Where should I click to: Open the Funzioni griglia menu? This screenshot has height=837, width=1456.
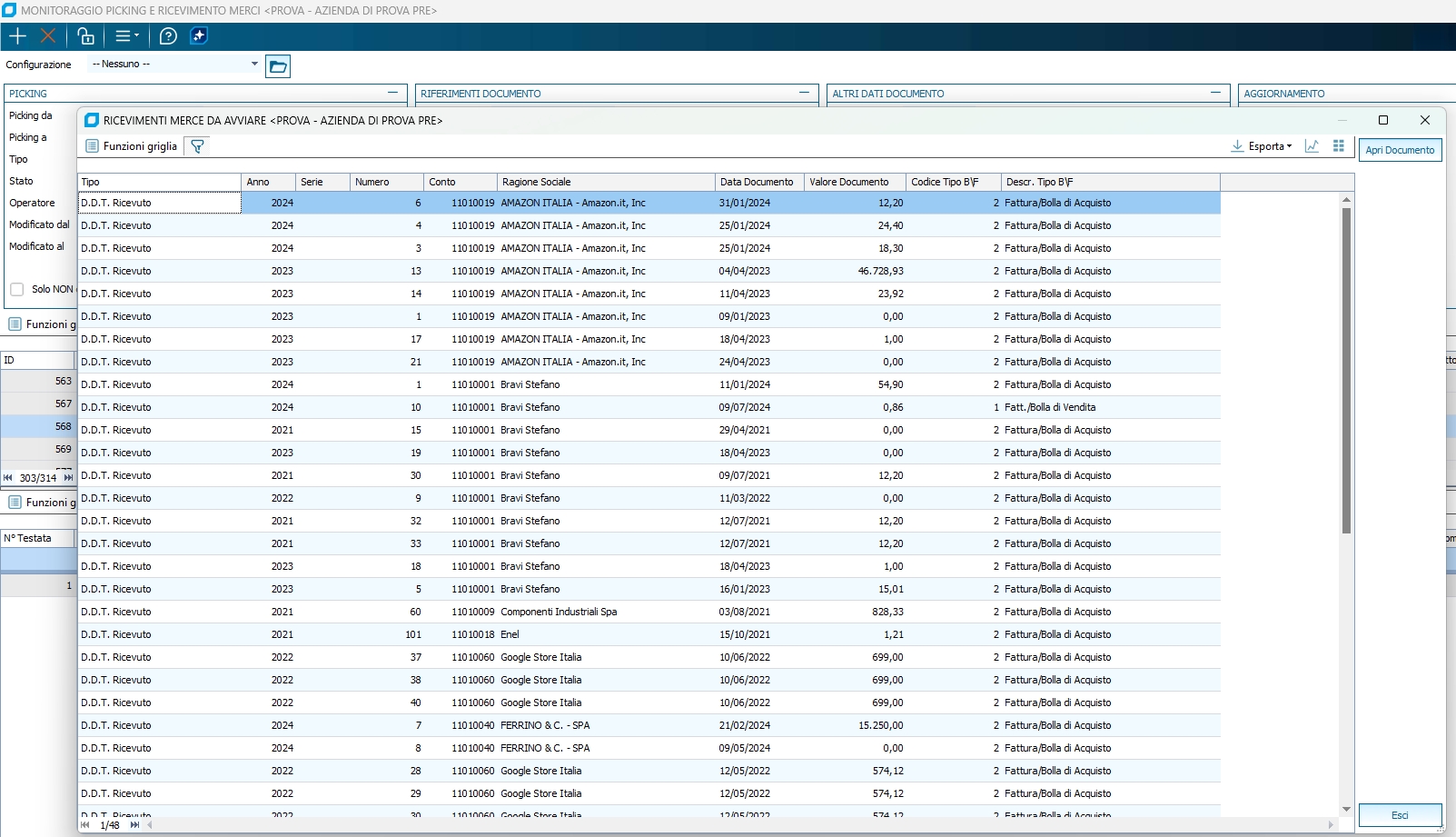(x=131, y=146)
